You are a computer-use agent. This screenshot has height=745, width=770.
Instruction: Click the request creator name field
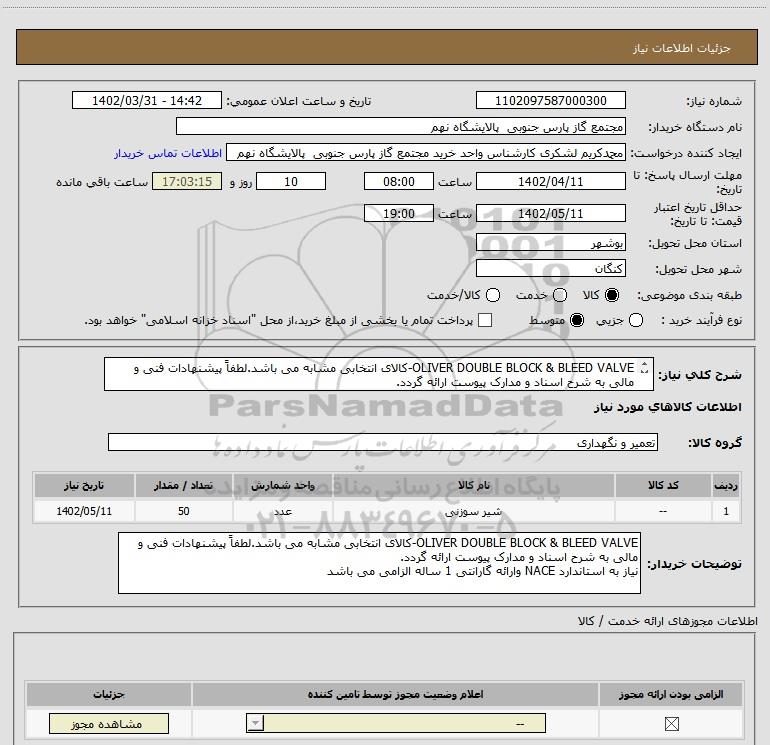pos(426,153)
